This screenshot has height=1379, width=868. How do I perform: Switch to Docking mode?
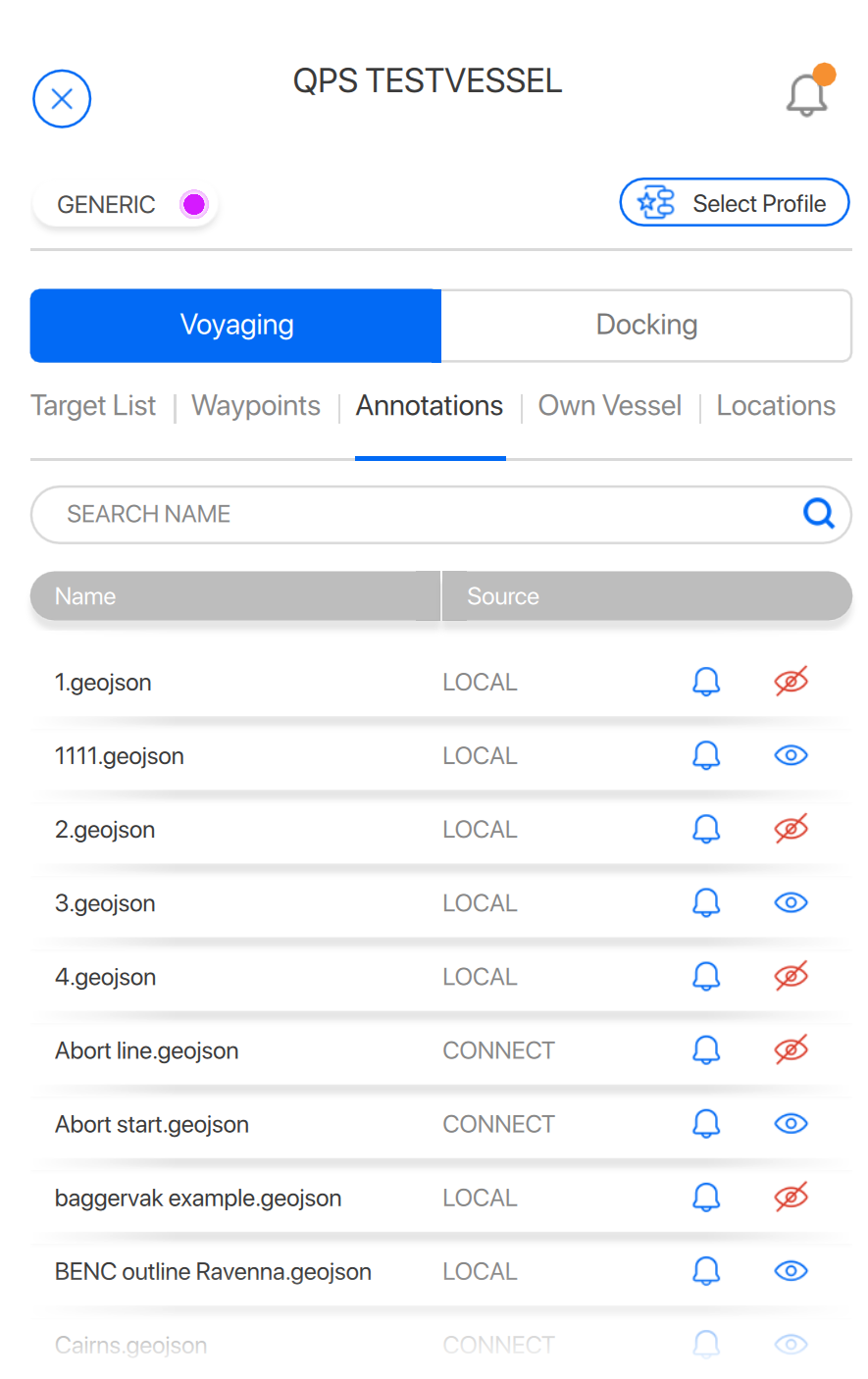pos(646,326)
